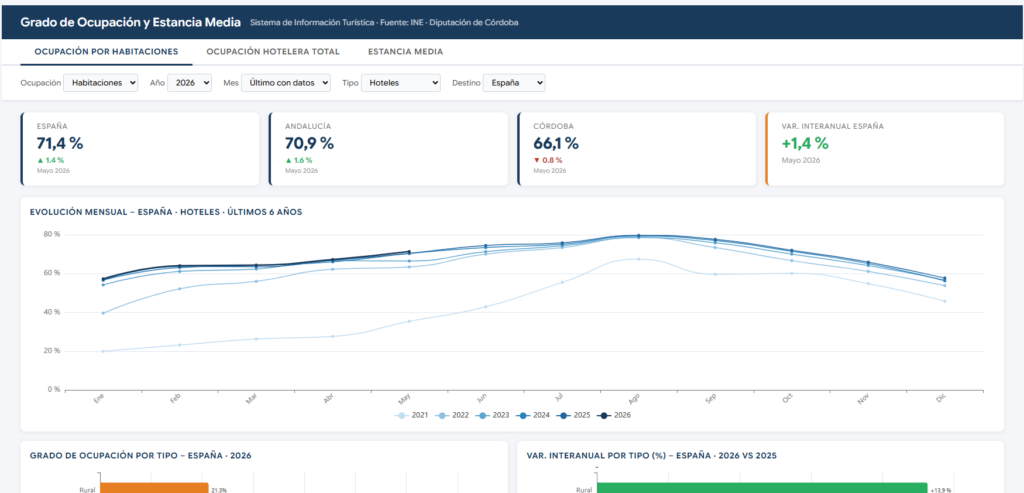Open the Año 2026 dropdown
The width and height of the screenshot is (1024, 493).
(189, 83)
